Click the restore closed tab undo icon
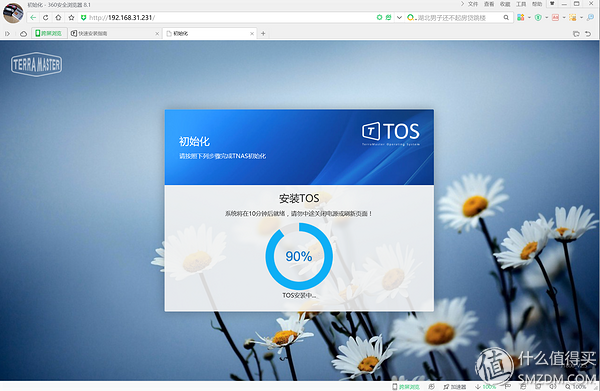Viewport: 600px width, 391px height. [x=588, y=34]
